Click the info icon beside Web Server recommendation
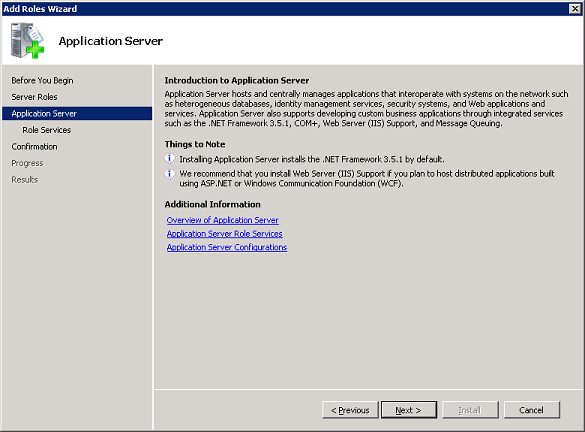The image size is (585, 432). [x=169, y=174]
